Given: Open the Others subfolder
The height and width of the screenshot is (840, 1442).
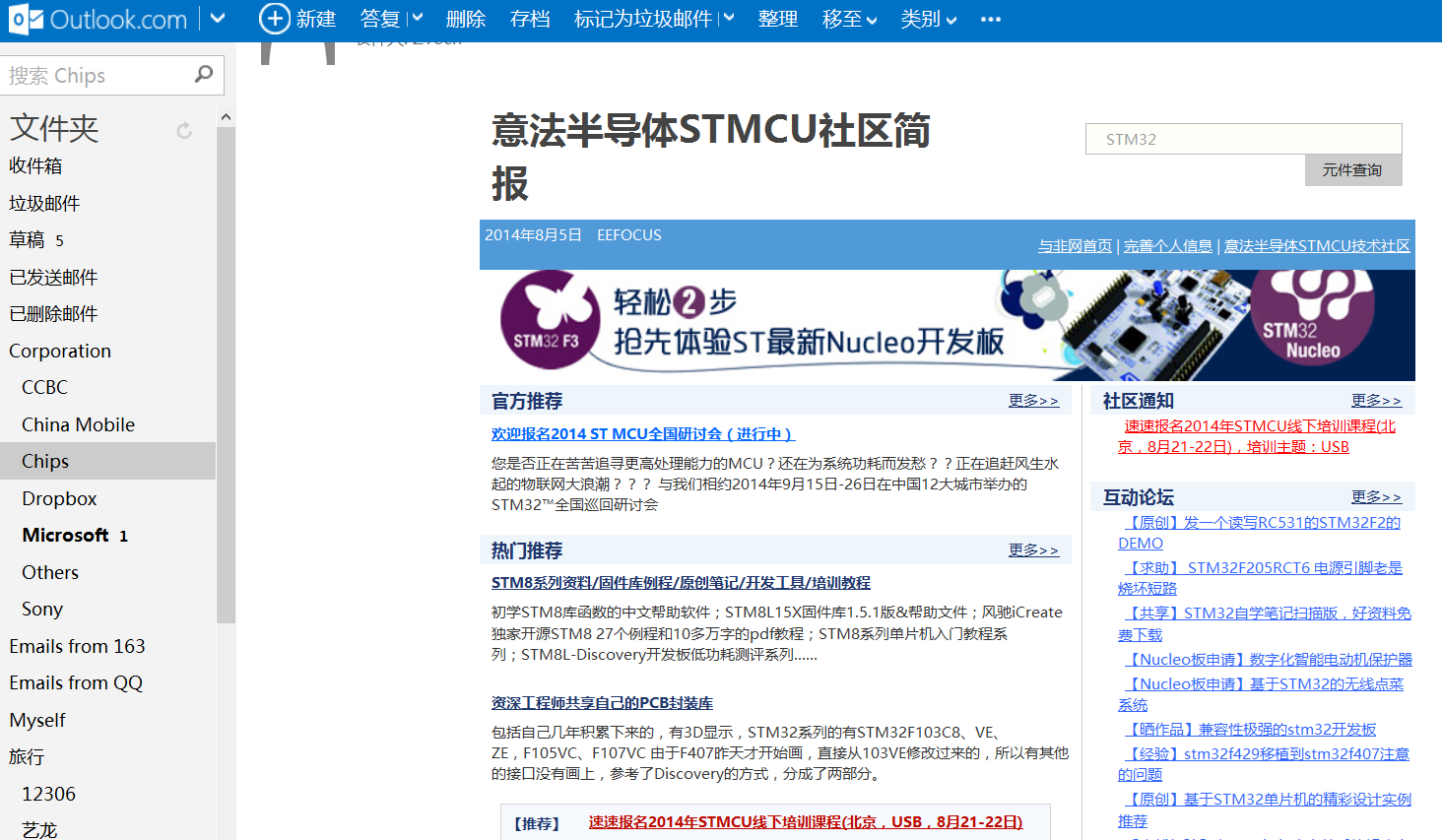Looking at the screenshot, I should [x=50, y=572].
